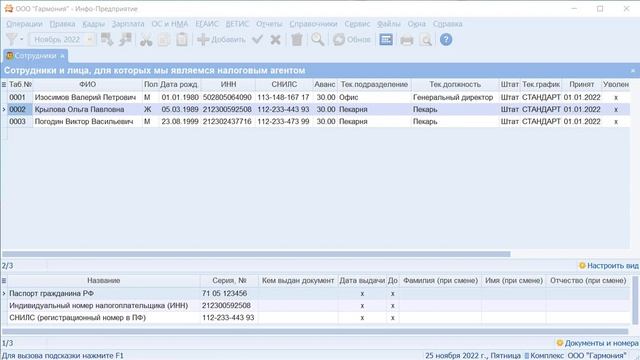Select employee Крылова Ольга Павловна
Screen dimensions: 640x360
[x=79, y=109]
